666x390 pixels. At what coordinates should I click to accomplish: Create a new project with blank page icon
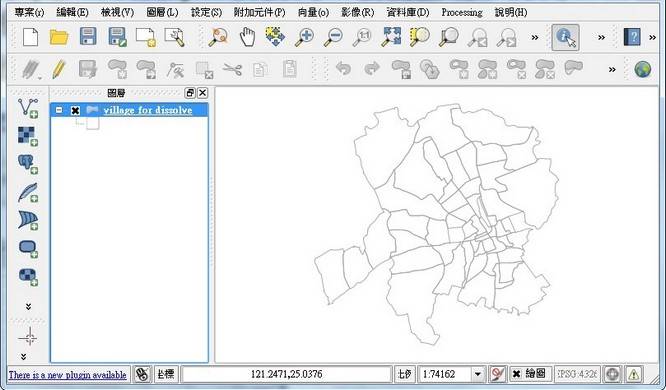coord(31,37)
